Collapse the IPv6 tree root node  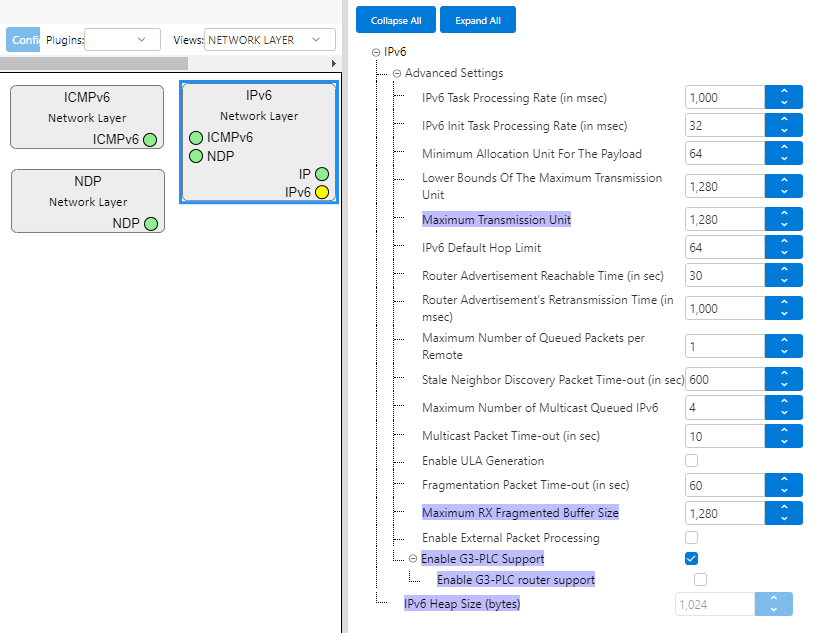(x=375, y=52)
